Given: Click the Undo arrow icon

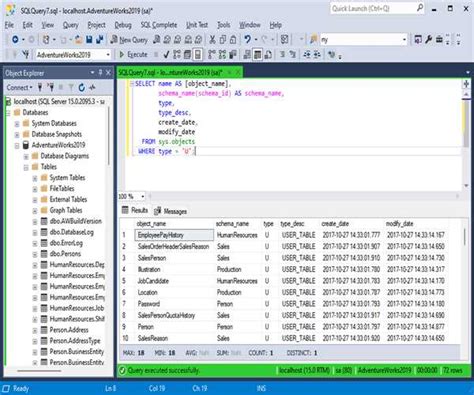Looking at the screenshot, I should point(247,40).
